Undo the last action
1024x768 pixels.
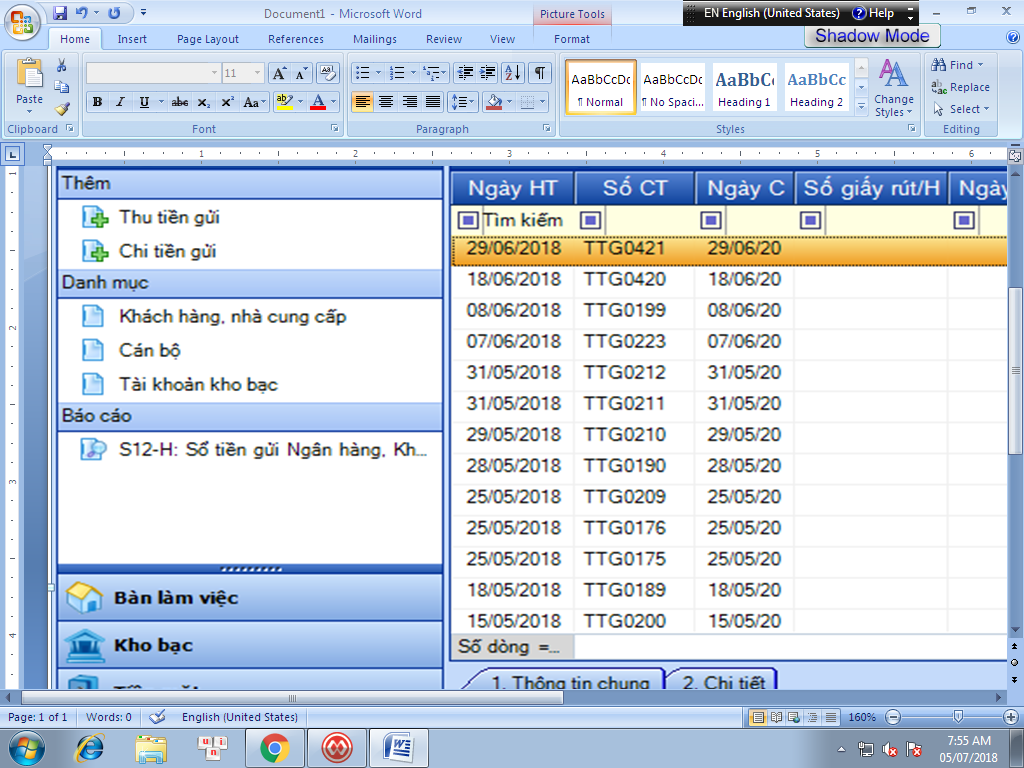pos(82,13)
